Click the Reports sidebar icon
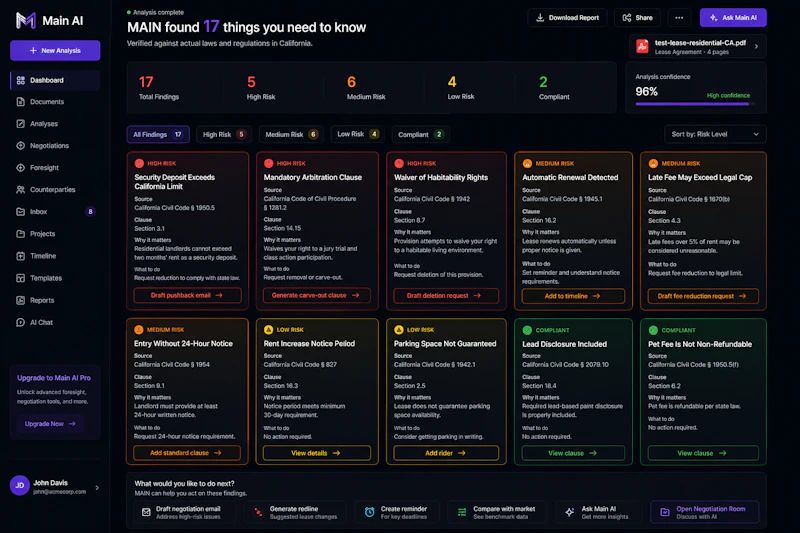The width and height of the screenshot is (800, 533). click(x=20, y=300)
